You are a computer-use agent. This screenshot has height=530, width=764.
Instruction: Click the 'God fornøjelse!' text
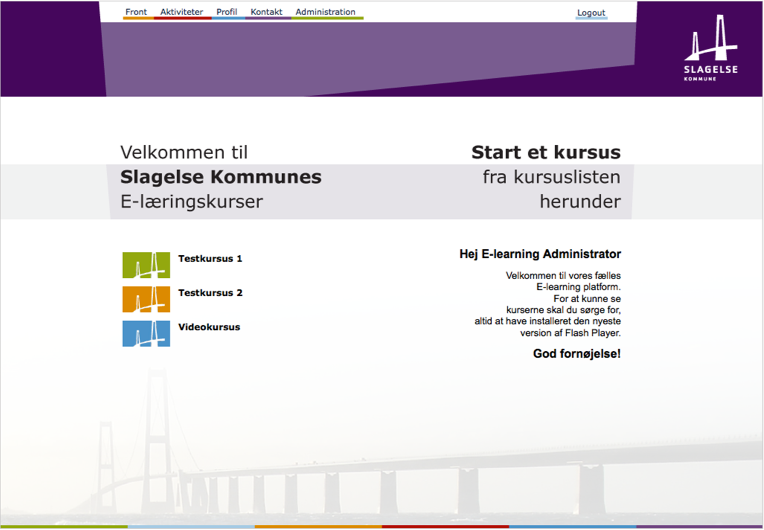[x=577, y=354]
